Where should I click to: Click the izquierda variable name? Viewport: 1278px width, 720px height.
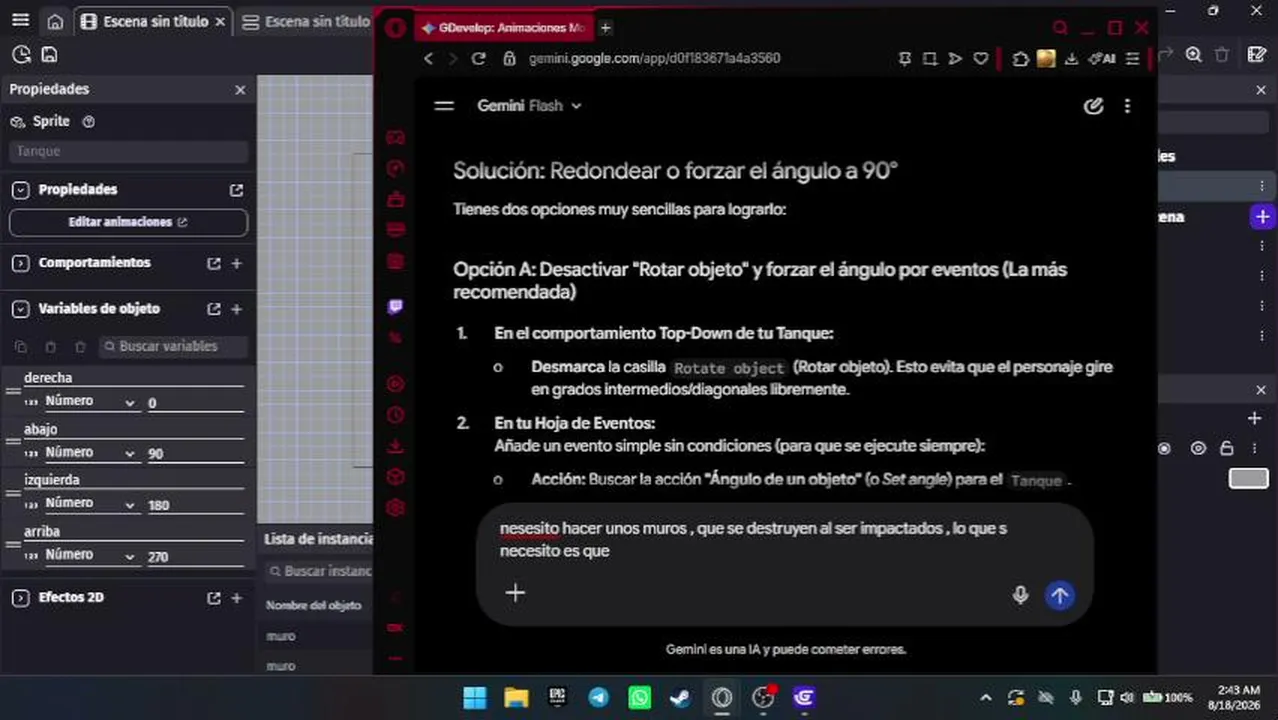point(52,480)
